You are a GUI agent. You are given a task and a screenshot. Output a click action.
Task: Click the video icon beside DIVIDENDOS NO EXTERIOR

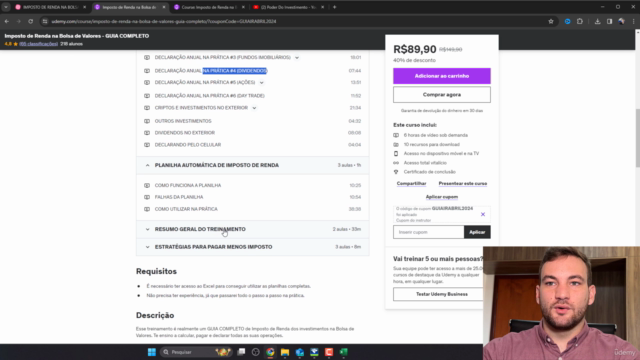[x=147, y=133]
